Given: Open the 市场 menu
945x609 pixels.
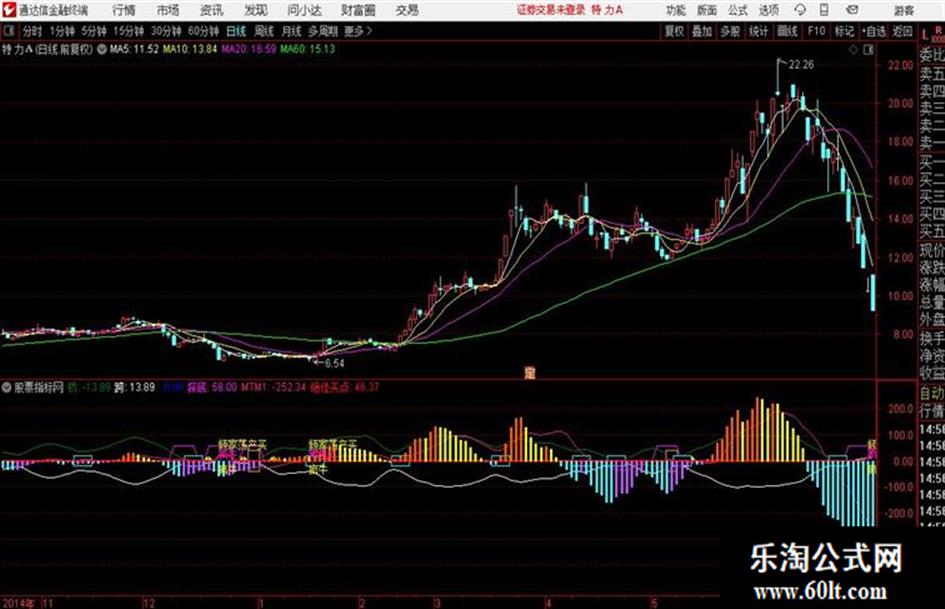Looking at the screenshot, I should [x=168, y=10].
